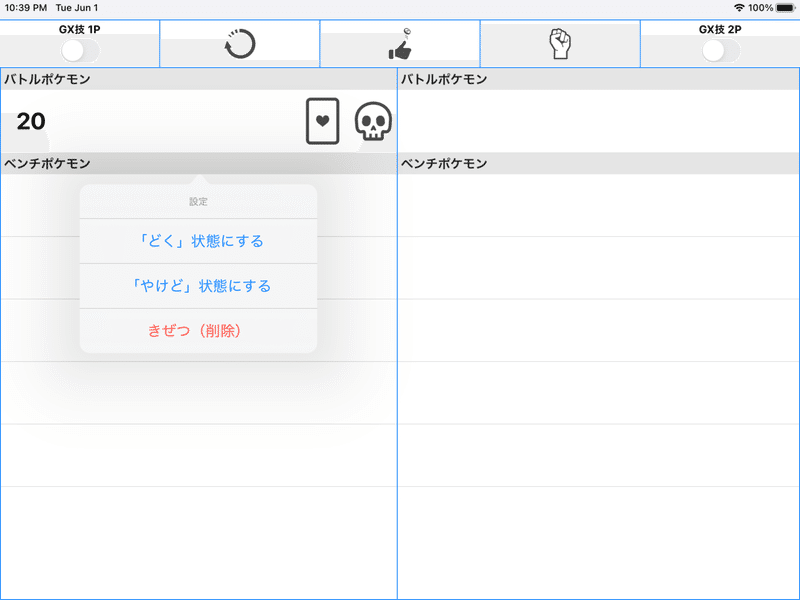Select 「どく」状態にする in the popup

(x=197, y=239)
